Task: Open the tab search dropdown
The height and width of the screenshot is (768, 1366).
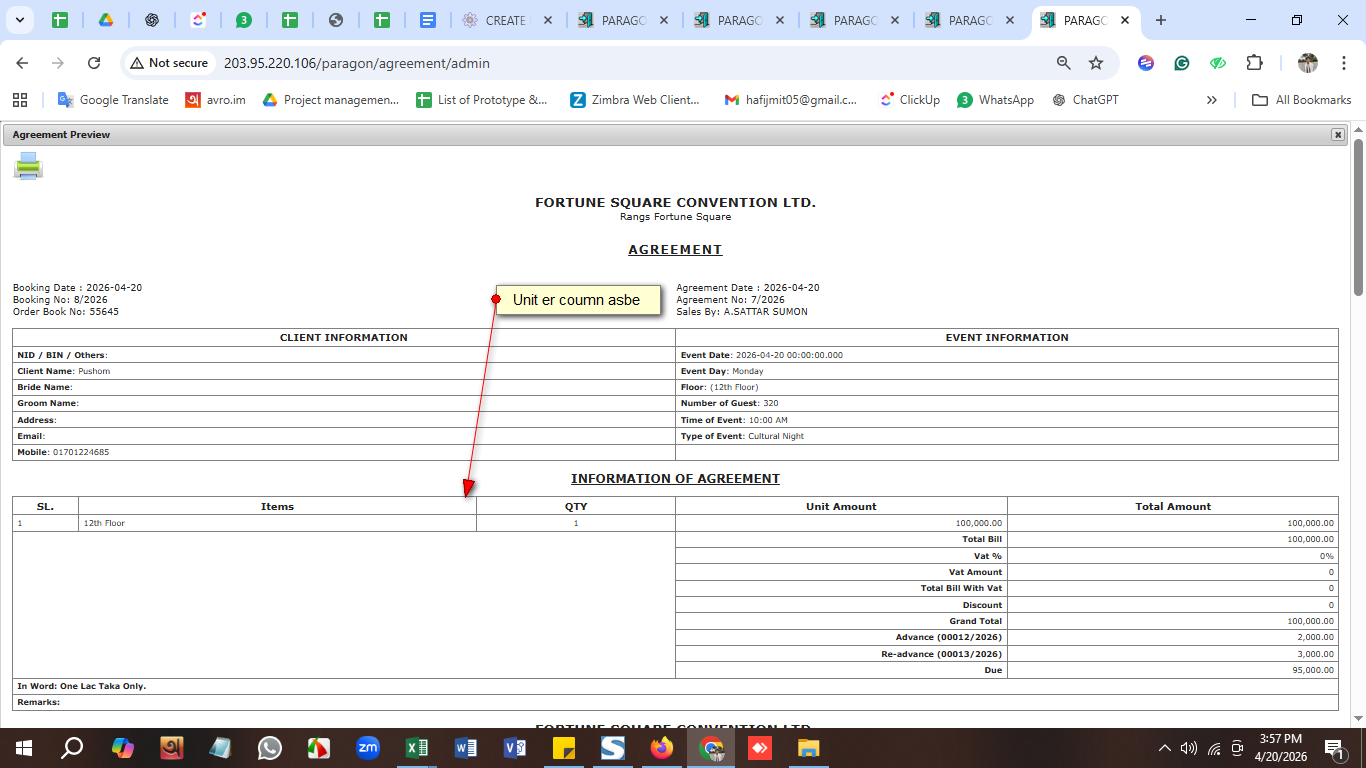Action: pyautogui.click(x=20, y=20)
